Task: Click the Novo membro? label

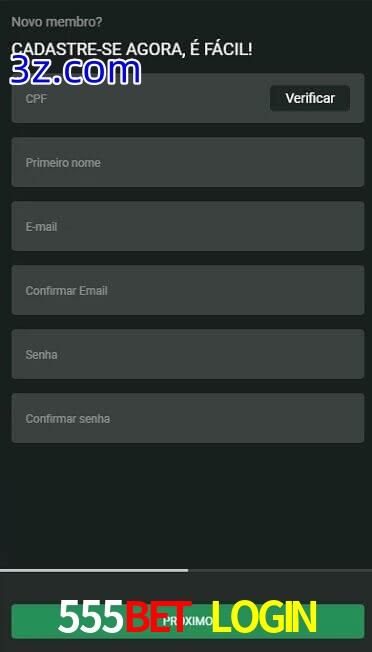Action: pyautogui.click(x=57, y=22)
